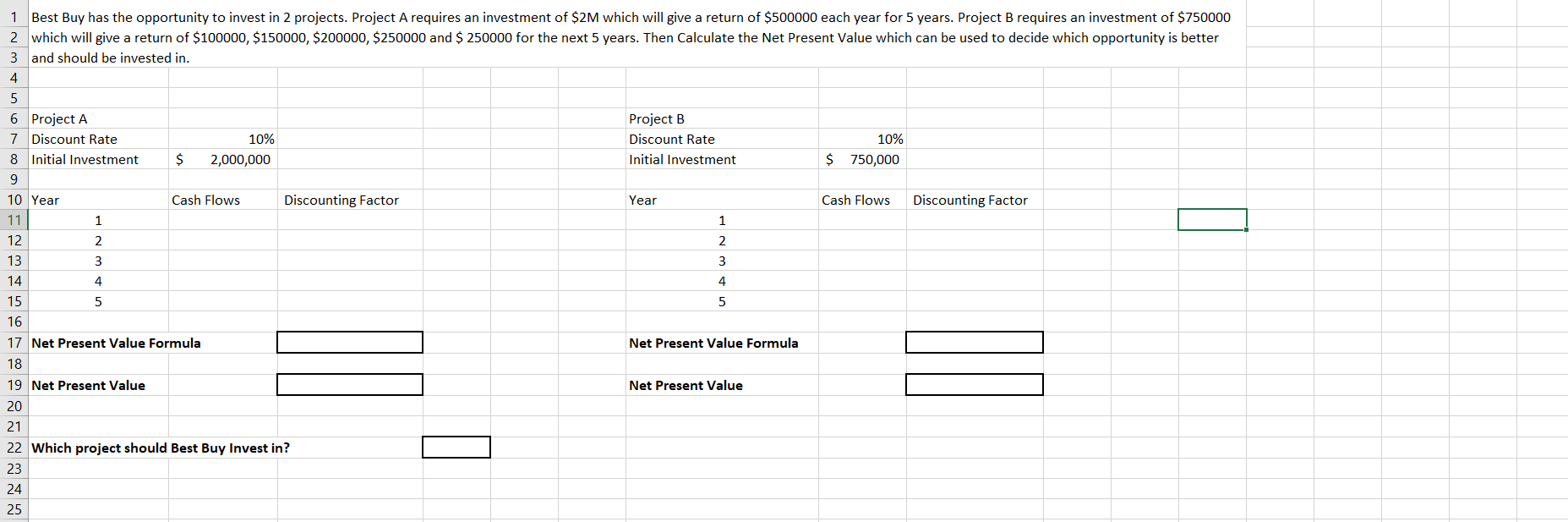Click the Project A label cell
The height and width of the screenshot is (522, 1568).
pyautogui.click(x=99, y=118)
